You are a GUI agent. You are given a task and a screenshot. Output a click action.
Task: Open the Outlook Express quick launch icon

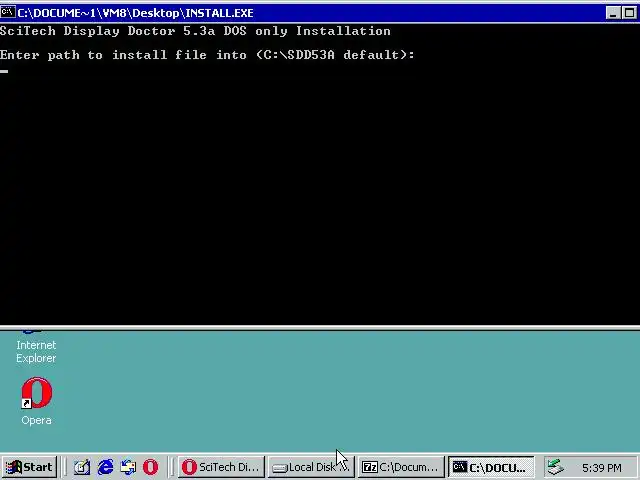tap(128, 467)
